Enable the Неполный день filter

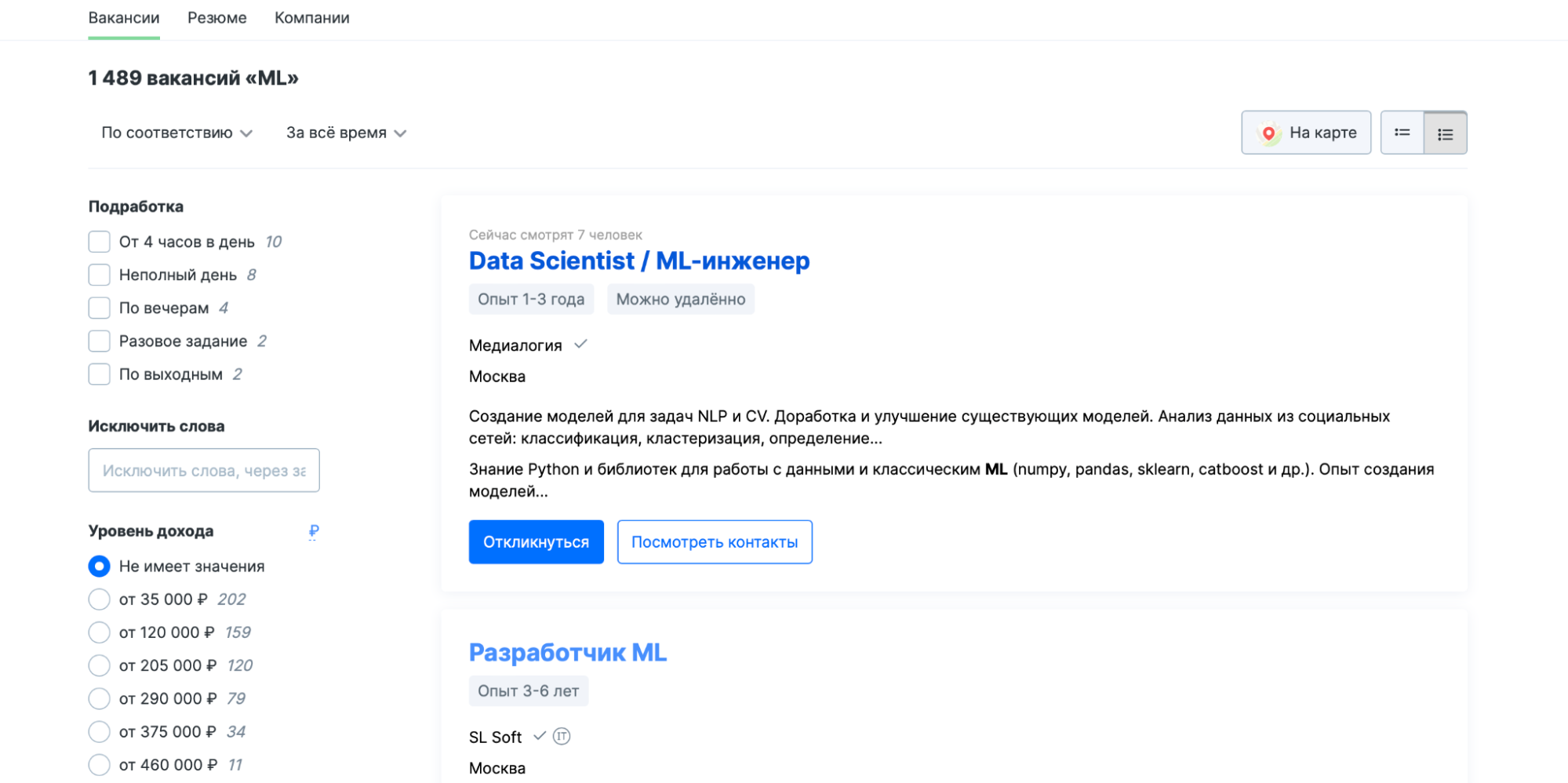(99, 275)
